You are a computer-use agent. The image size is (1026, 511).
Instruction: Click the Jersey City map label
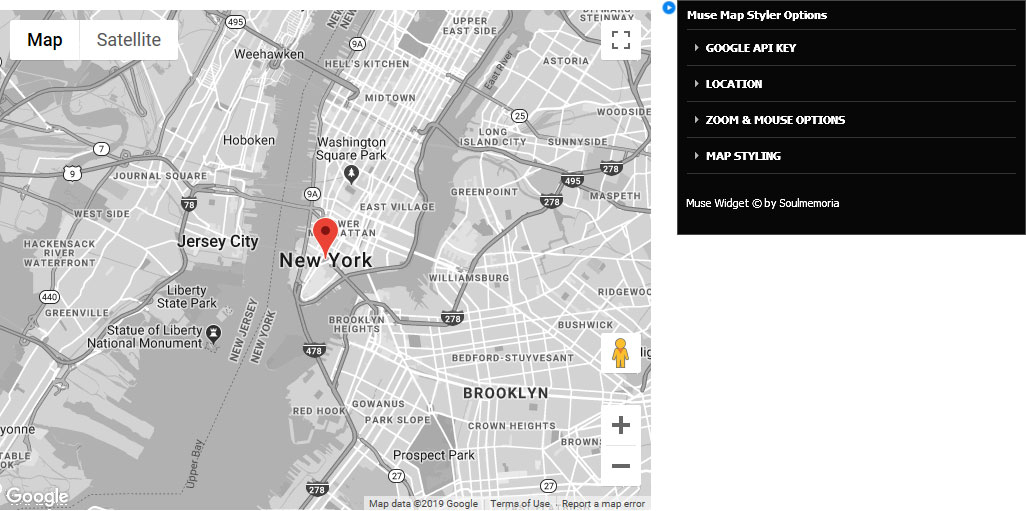[x=218, y=241]
